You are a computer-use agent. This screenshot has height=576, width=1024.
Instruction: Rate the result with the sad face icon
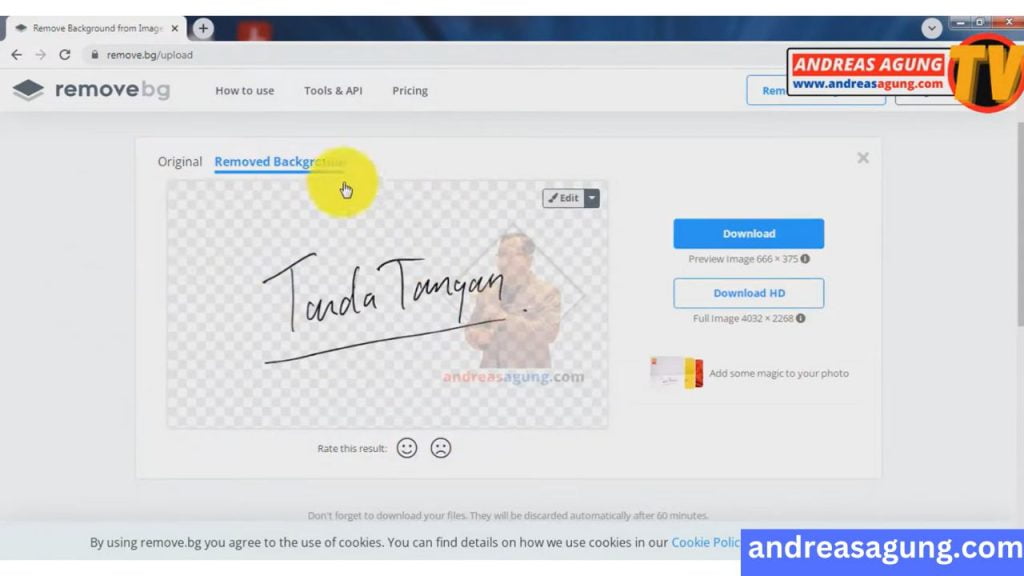pyautogui.click(x=439, y=448)
